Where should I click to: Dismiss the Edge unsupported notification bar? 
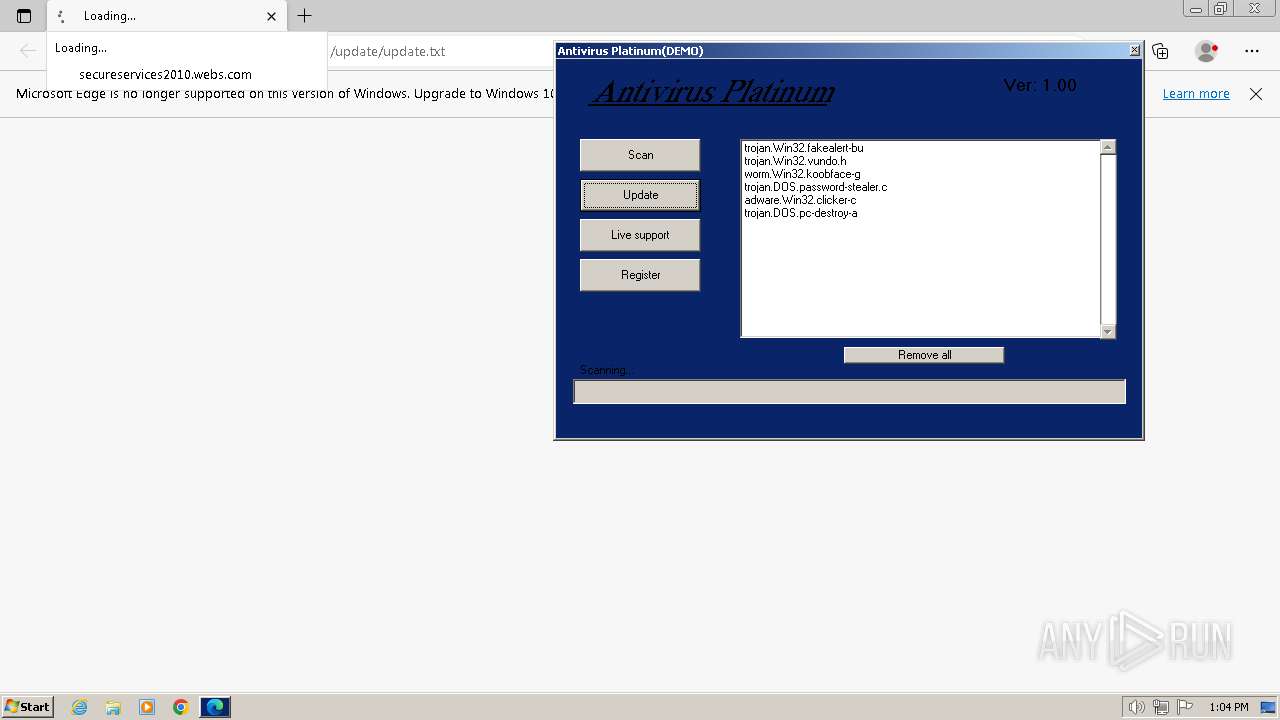coord(1256,94)
